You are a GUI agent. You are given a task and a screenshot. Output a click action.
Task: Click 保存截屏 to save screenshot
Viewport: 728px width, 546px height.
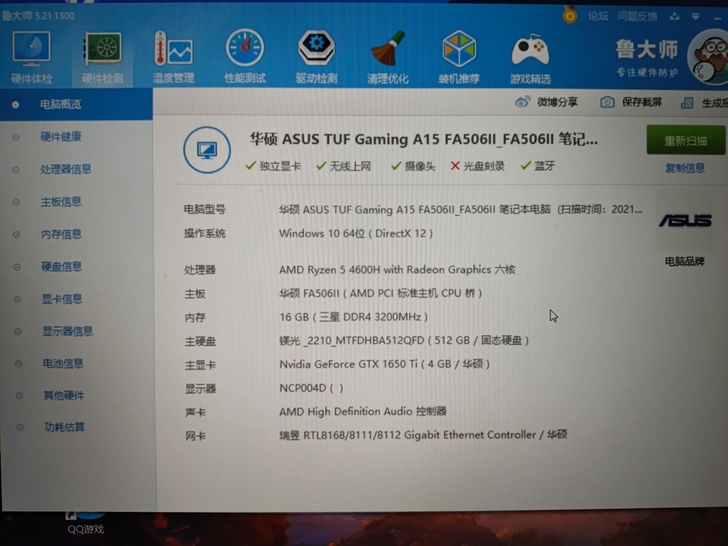631,102
